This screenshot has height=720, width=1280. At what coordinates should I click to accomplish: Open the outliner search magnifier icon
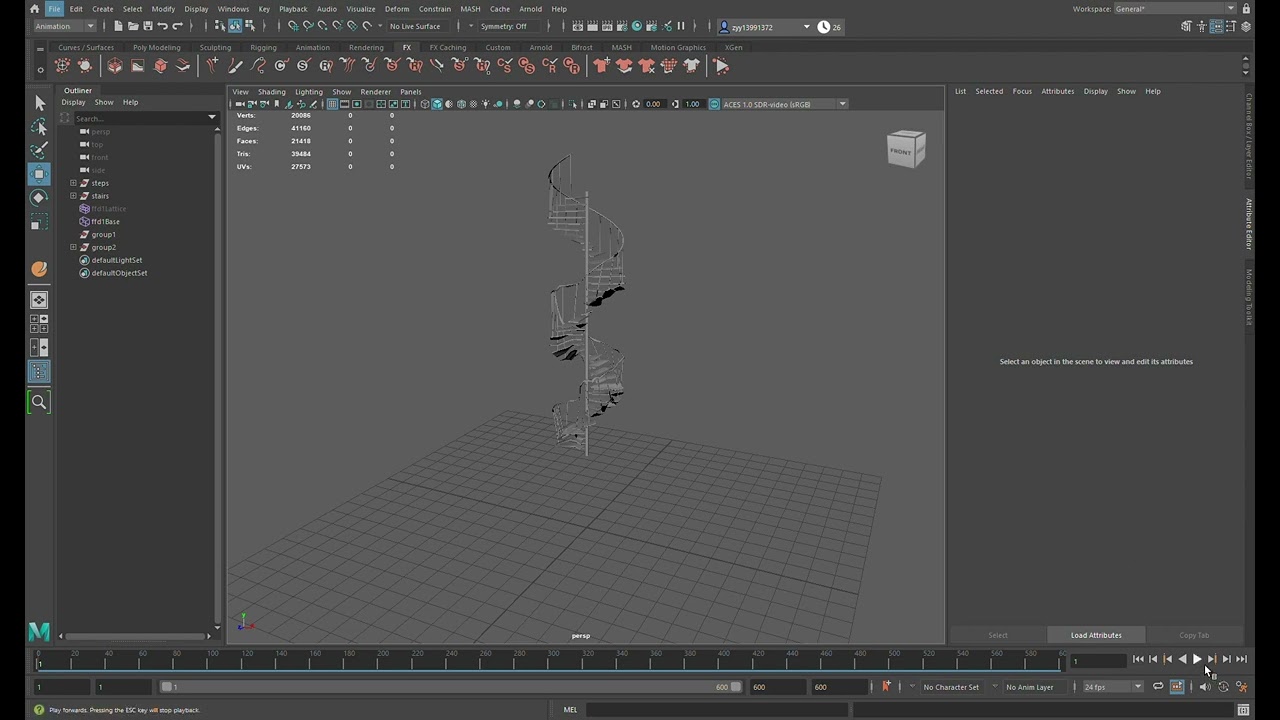[39, 402]
